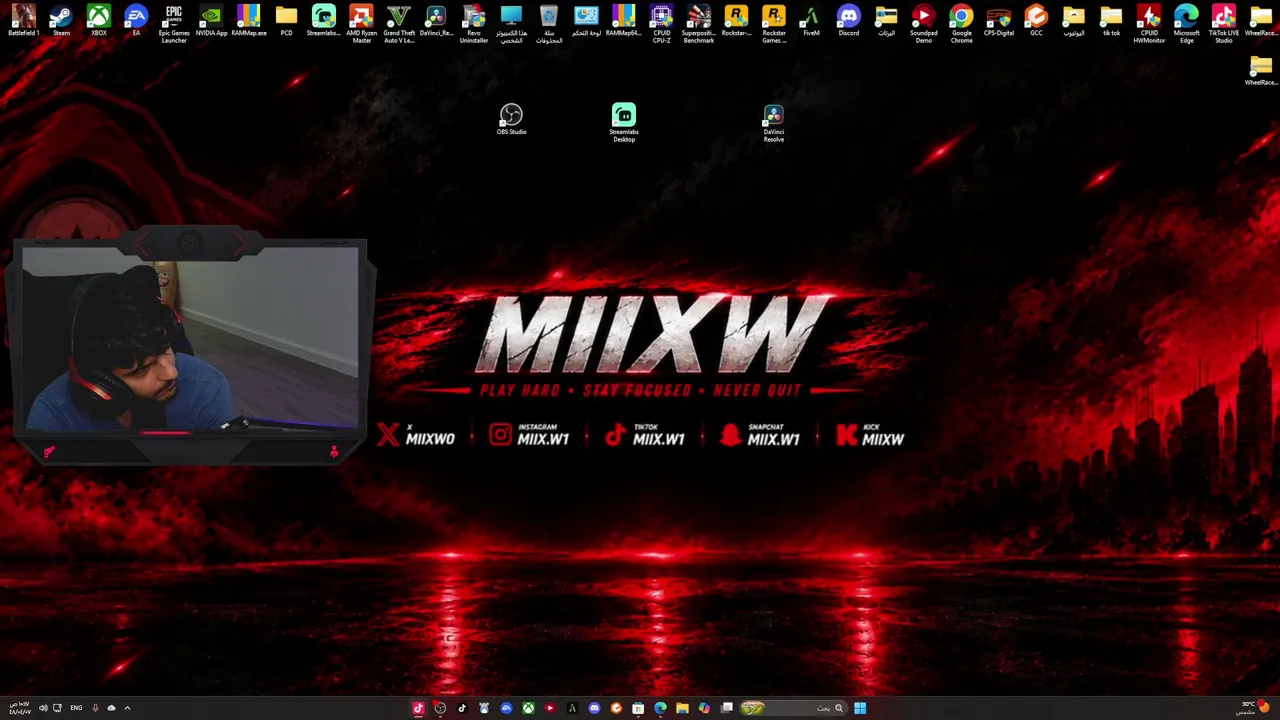The image size is (1280, 720).
Task: Select the Streamlabs Desktop icon in middle
Action: [x=624, y=123]
